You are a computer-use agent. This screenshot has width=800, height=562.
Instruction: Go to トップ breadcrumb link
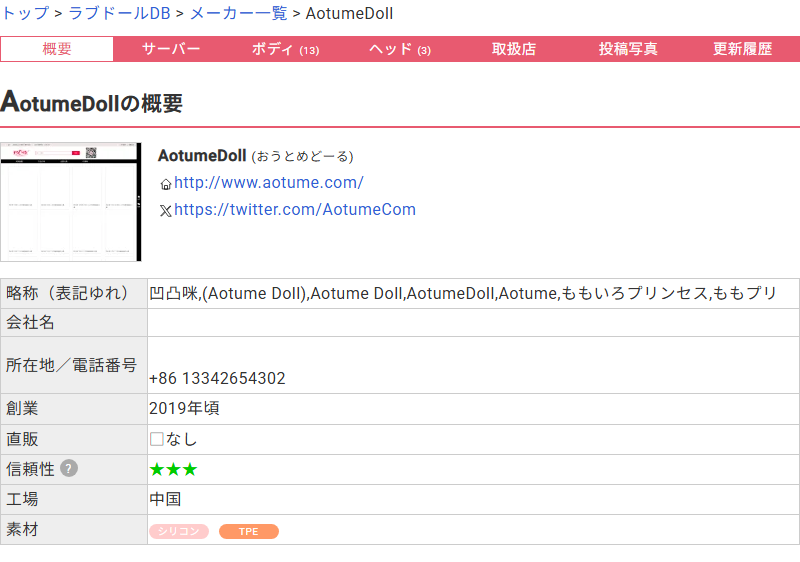(25, 13)
